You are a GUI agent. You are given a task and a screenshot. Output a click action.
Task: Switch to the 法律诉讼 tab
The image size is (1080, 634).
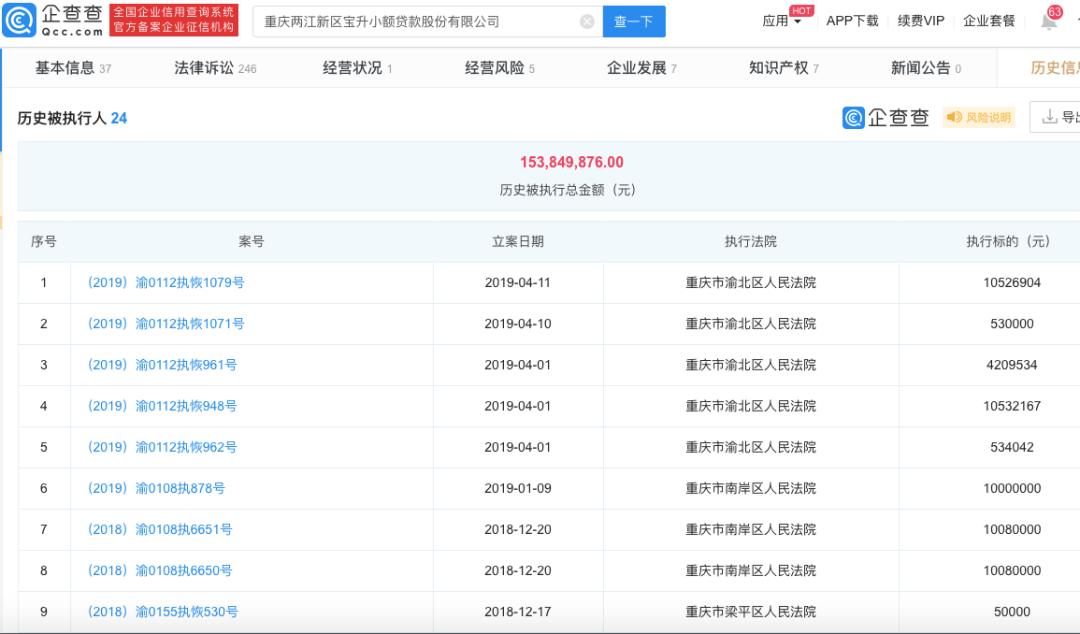pyautogui.click(x=198, y=67)
